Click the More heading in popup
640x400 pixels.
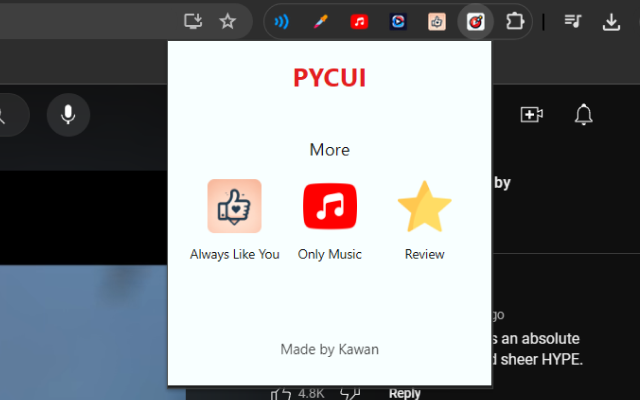click(x=329, y=150)
